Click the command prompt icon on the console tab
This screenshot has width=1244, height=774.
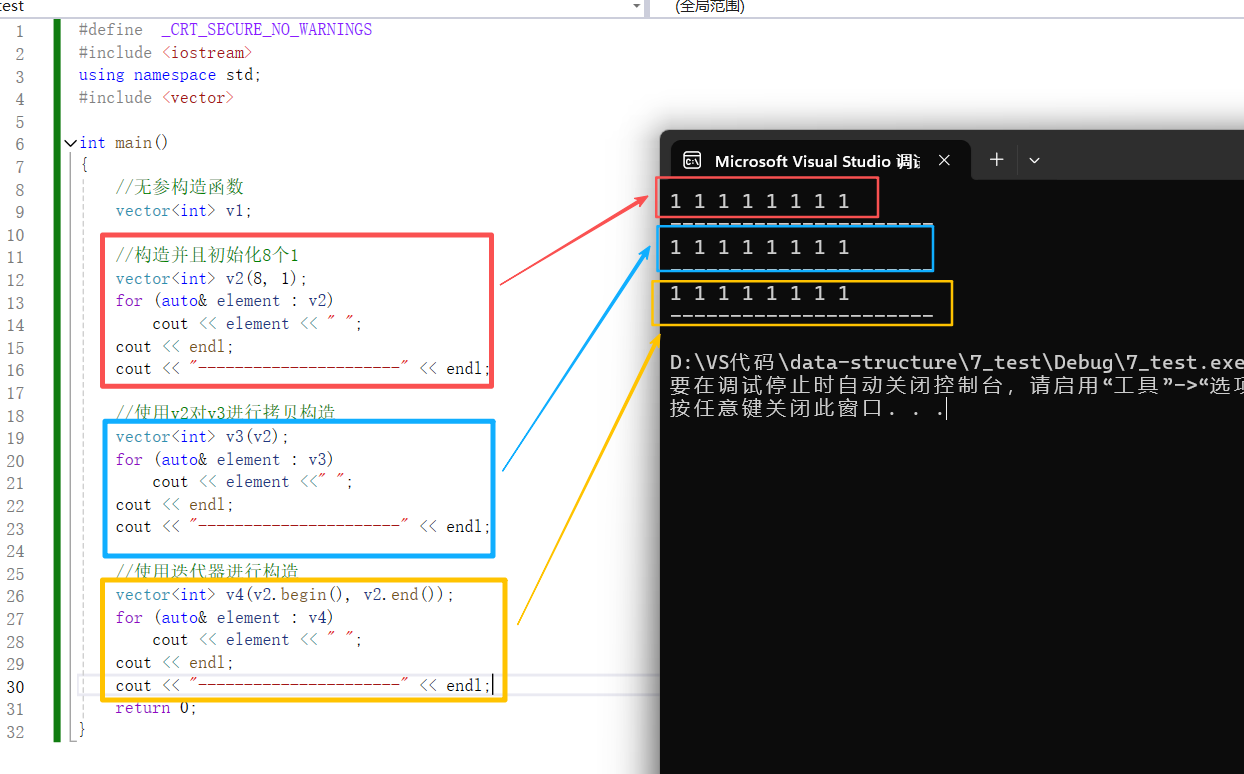coord(692,160)
